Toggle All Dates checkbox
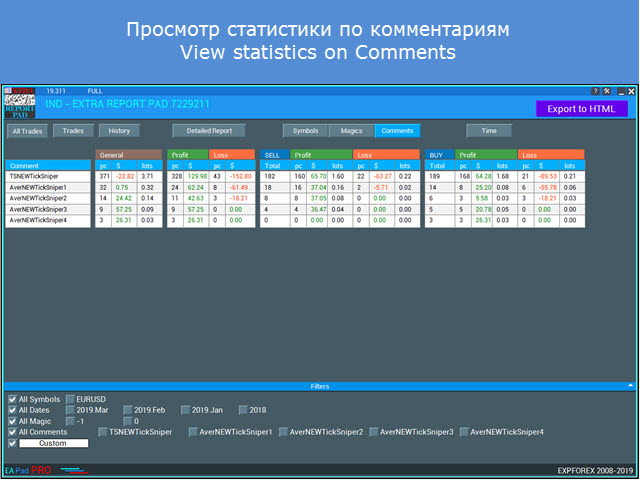Screen dimensions: 640x480 pos(13,410)
